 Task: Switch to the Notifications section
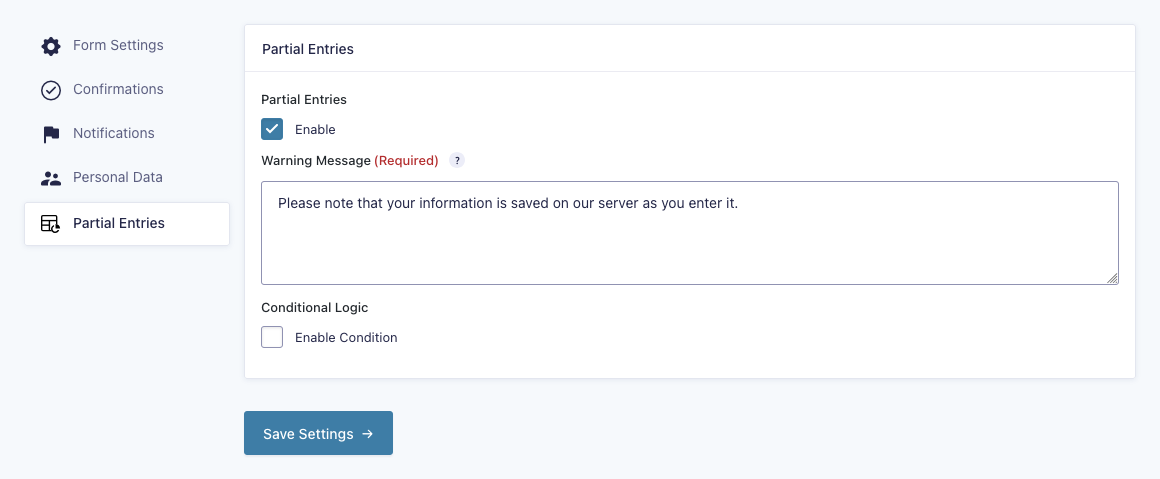[x=113, y=133]
